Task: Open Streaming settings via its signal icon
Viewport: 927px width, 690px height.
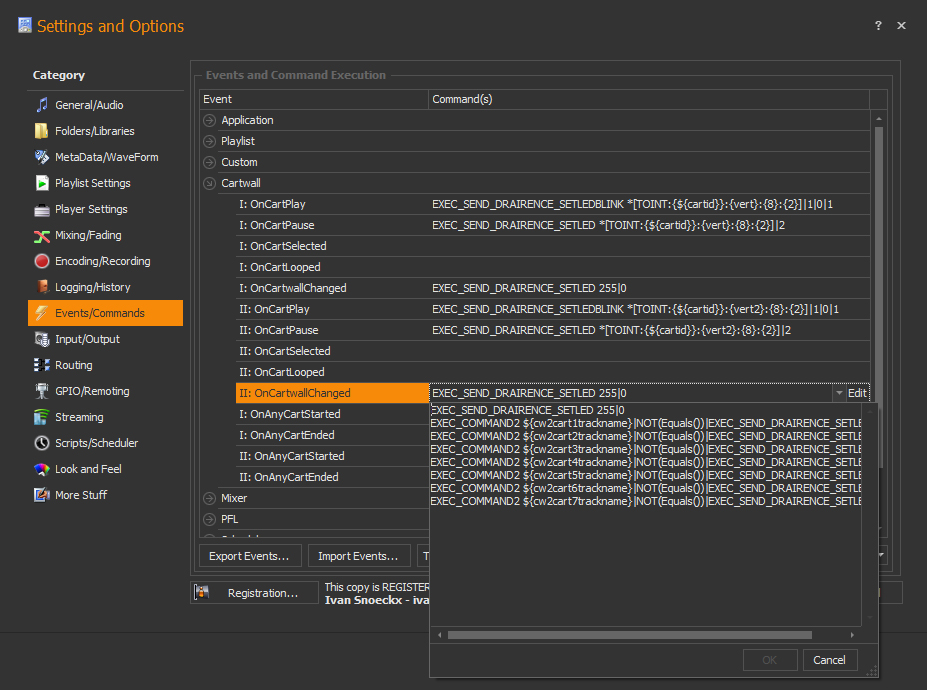Action: [41, 417]
